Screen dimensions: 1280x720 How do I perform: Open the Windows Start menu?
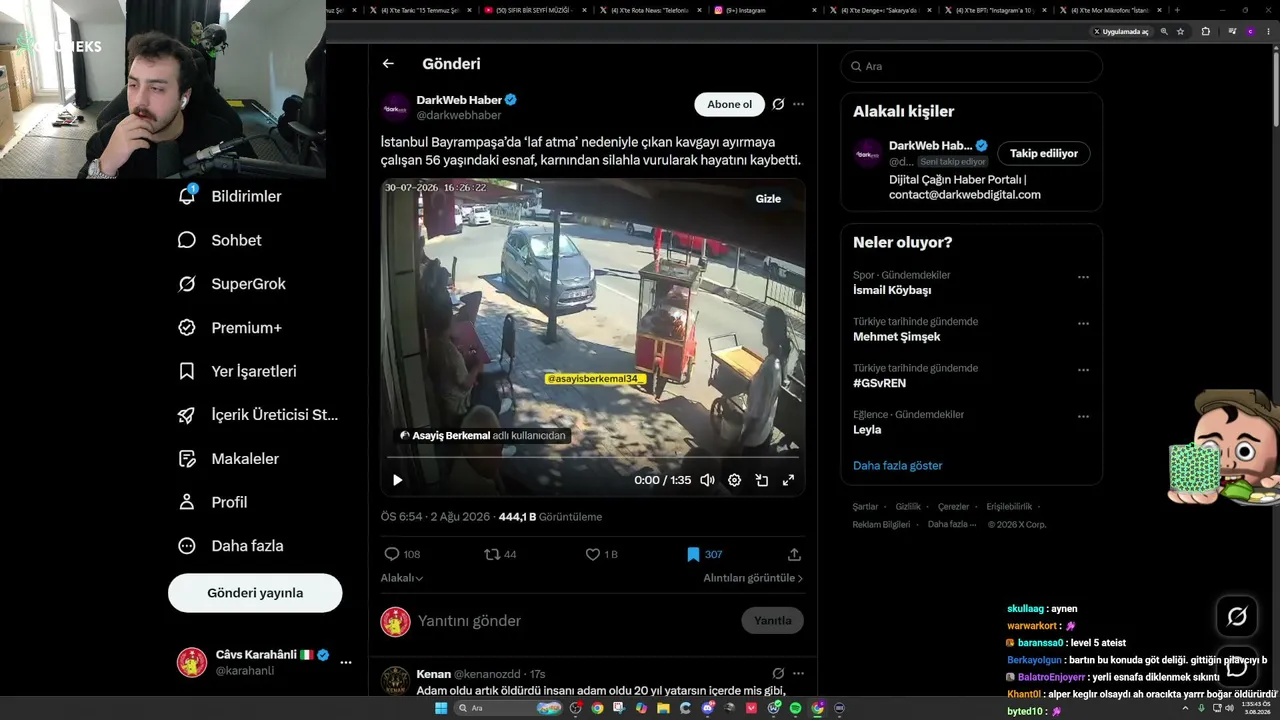(440, 708)
